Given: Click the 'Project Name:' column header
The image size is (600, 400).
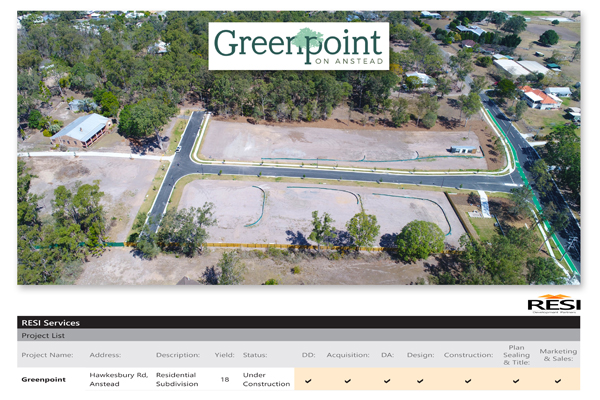Looking at the screenshot, I should click(x=47, y=355).
